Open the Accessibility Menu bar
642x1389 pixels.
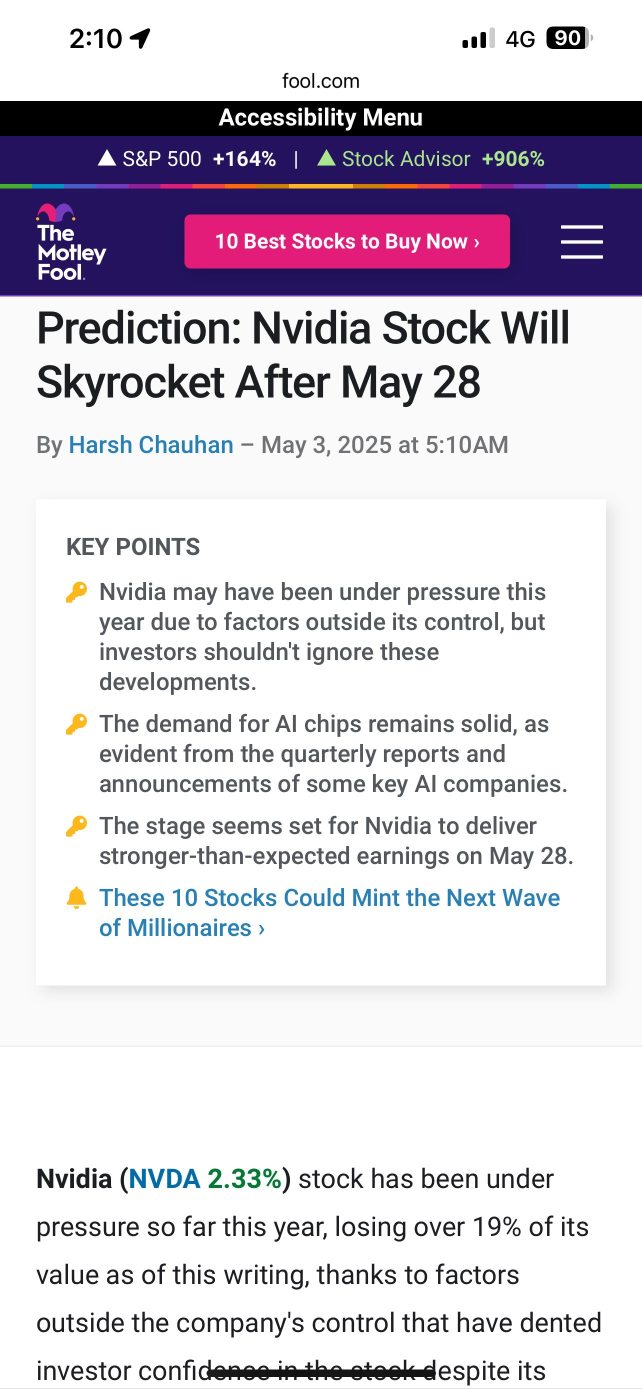[x=321, y=118]
